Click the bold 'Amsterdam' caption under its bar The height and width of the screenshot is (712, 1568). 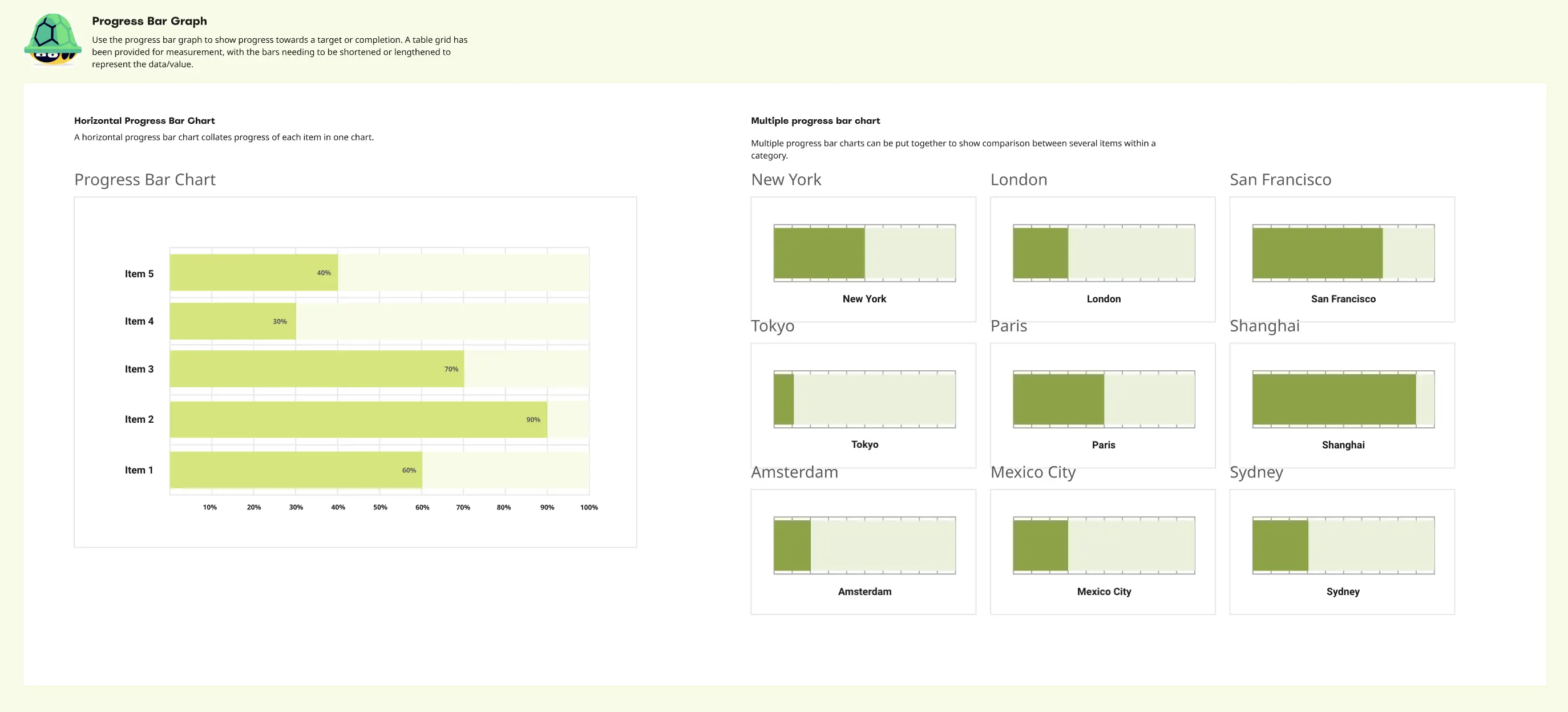864,592
